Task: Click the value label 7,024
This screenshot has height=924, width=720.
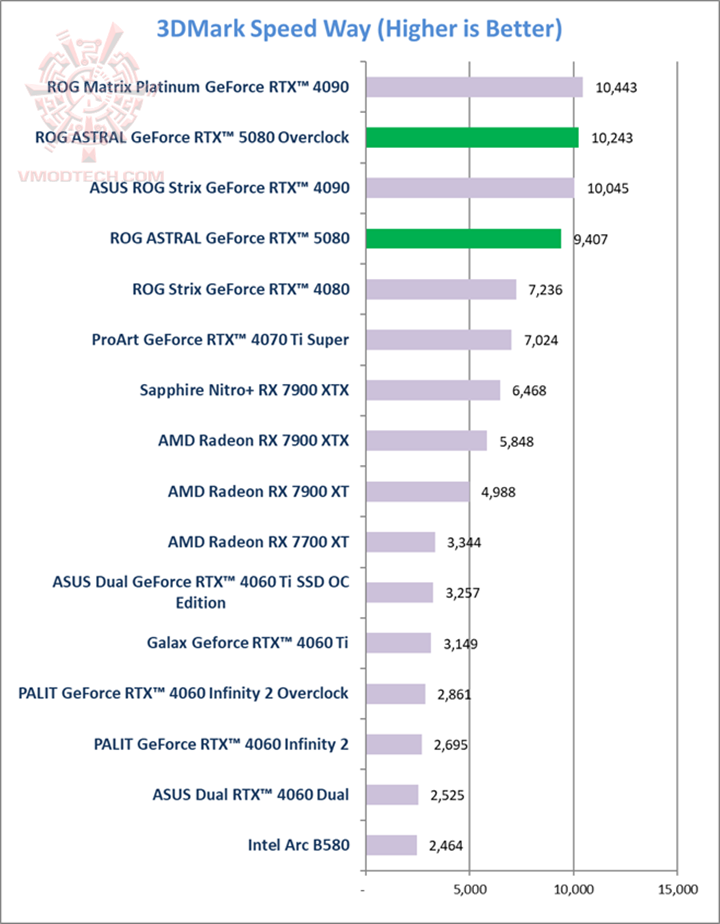Action: [x=541, y=341]
